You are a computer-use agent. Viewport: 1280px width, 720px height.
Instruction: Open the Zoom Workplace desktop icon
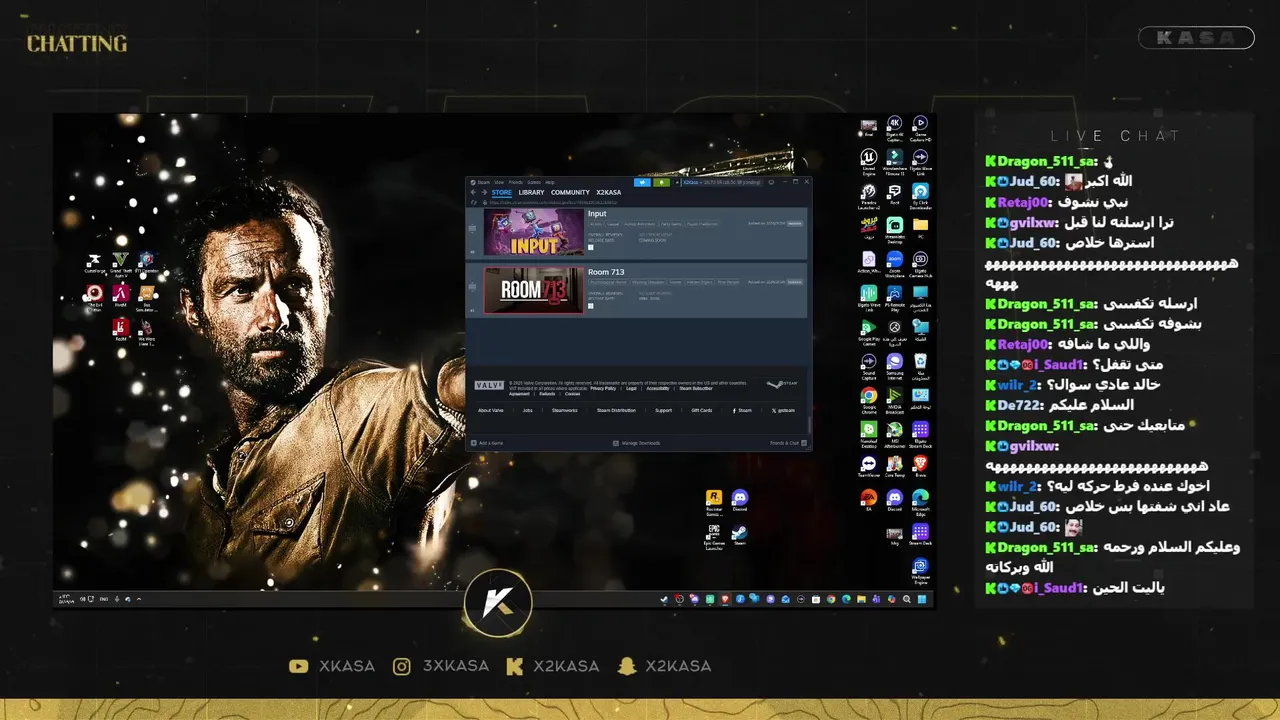coord(895,258)
